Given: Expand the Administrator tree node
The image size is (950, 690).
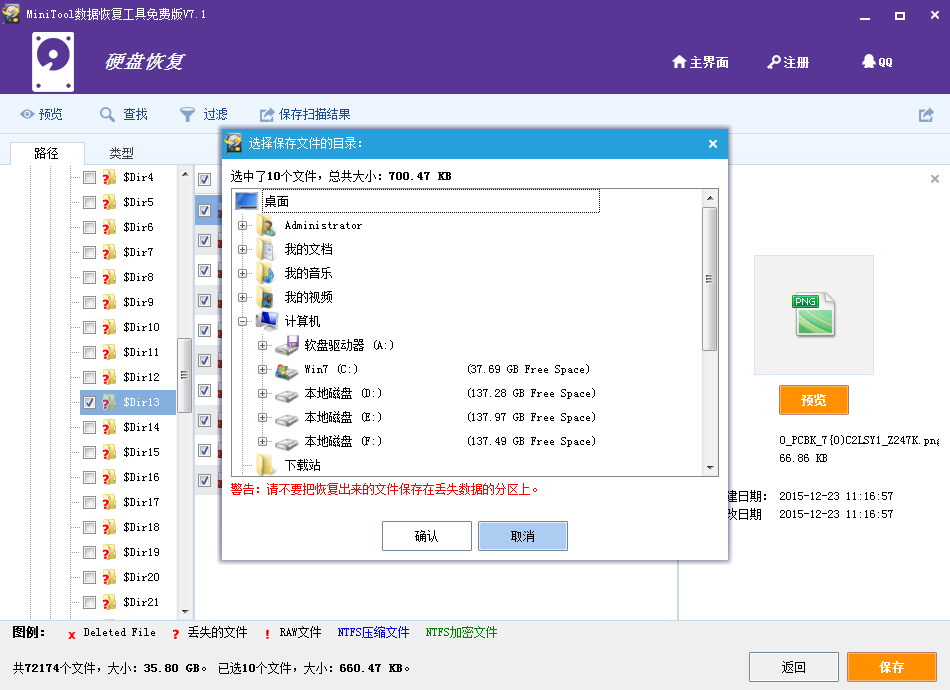Looking at the screenshot, I should [x=242, y=225].
